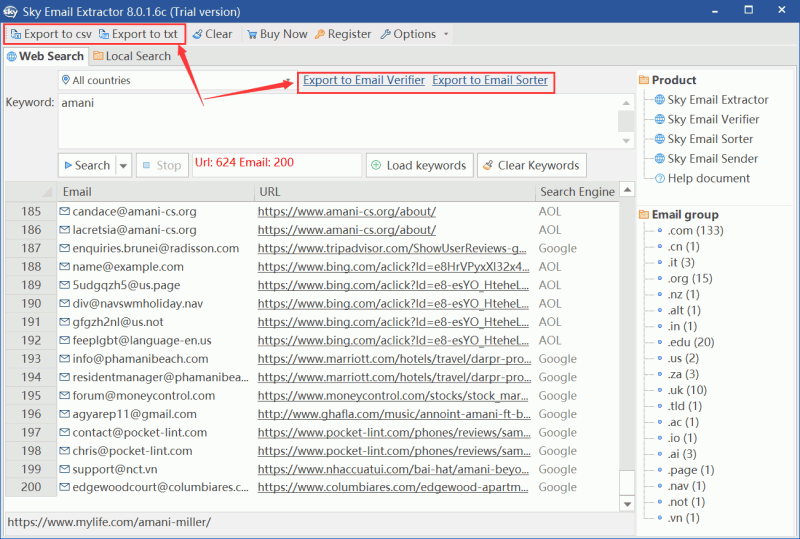Click row number 185 header
Viewport: 800px width, 539px height.
pyautogui.click(x=31, y=211)
